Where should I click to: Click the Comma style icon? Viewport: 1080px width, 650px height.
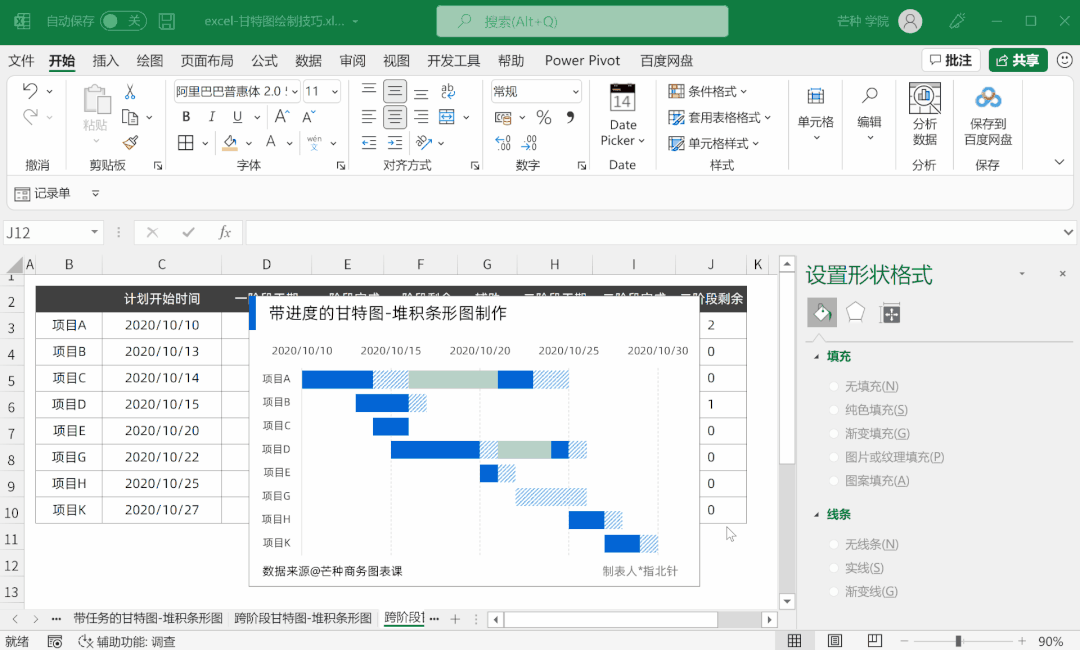point(570,117)
